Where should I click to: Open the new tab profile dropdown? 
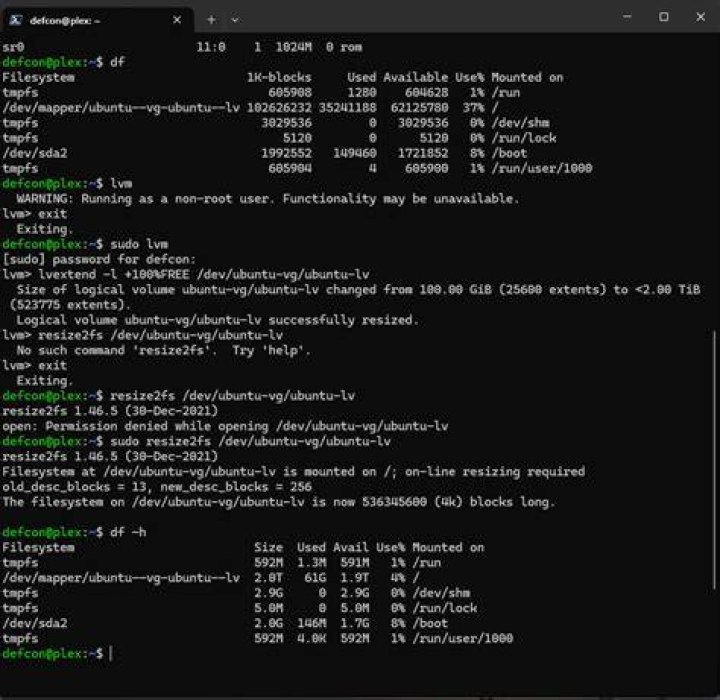click(x=235, y=20)
